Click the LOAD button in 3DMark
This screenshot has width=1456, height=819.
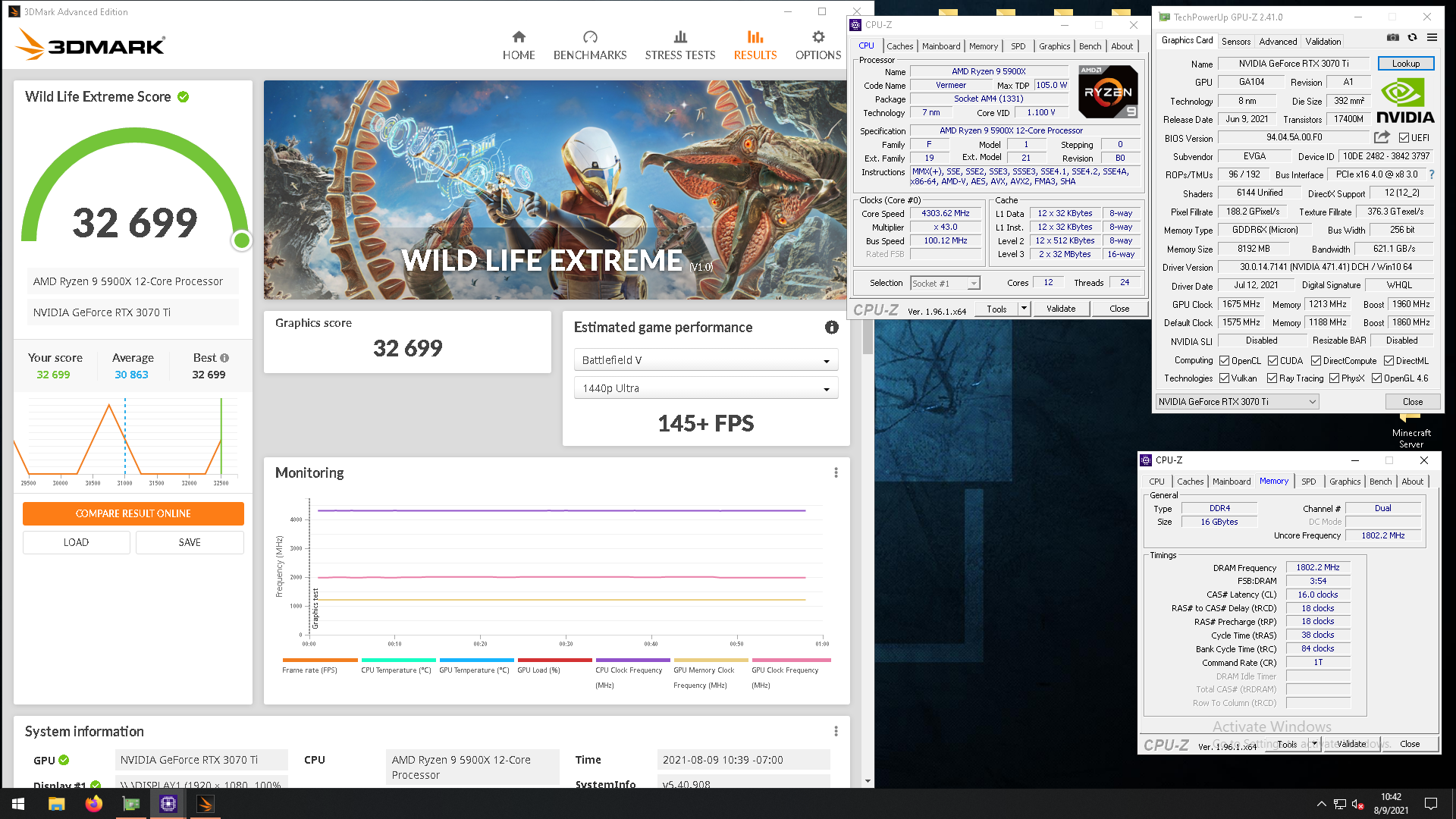pyautogui.click(x=76, y=542)
